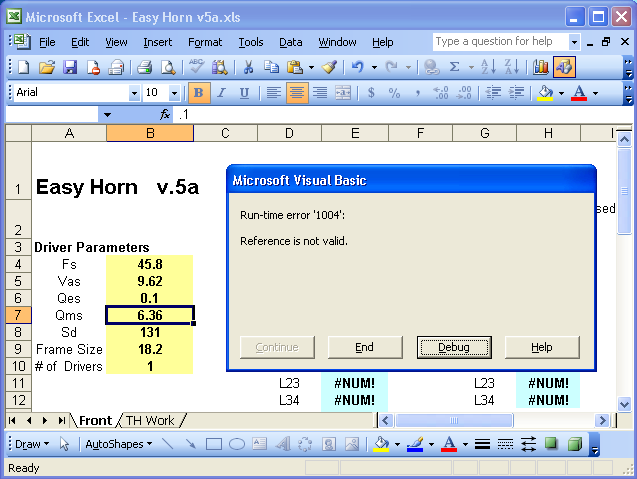This screenshot has height=479, width=637.
Task: Click the blue Line Color brush in Drawing toolbar
Action: point(415,444)
